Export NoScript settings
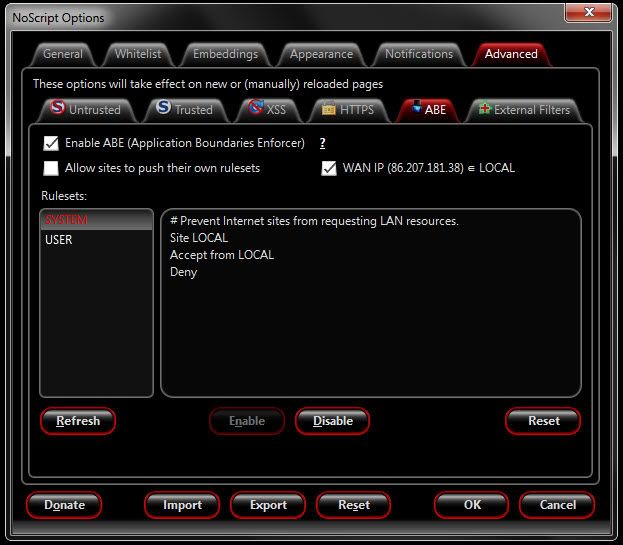The height and width of the screenshot is (545, 623). [268, 505]
